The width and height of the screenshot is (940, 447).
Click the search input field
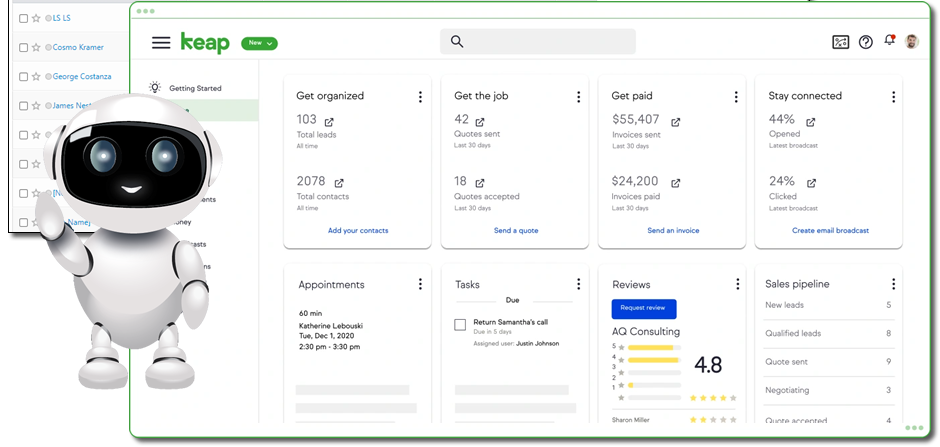pyautogui.click(x=538, y=41)
